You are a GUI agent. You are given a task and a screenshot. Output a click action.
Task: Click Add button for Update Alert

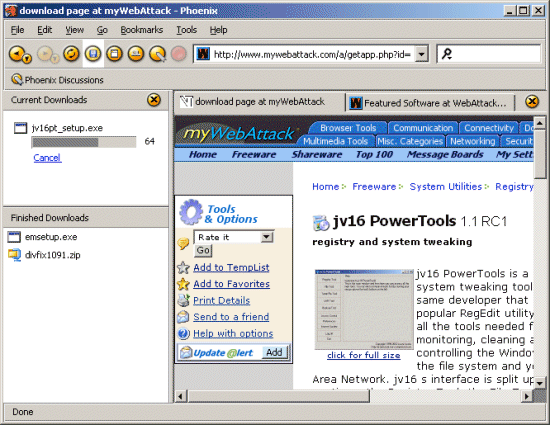point(275,352)
